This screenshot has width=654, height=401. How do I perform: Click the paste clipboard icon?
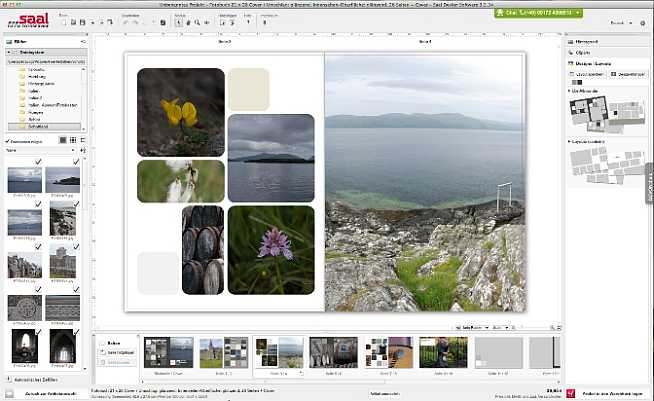pos(163,23)
